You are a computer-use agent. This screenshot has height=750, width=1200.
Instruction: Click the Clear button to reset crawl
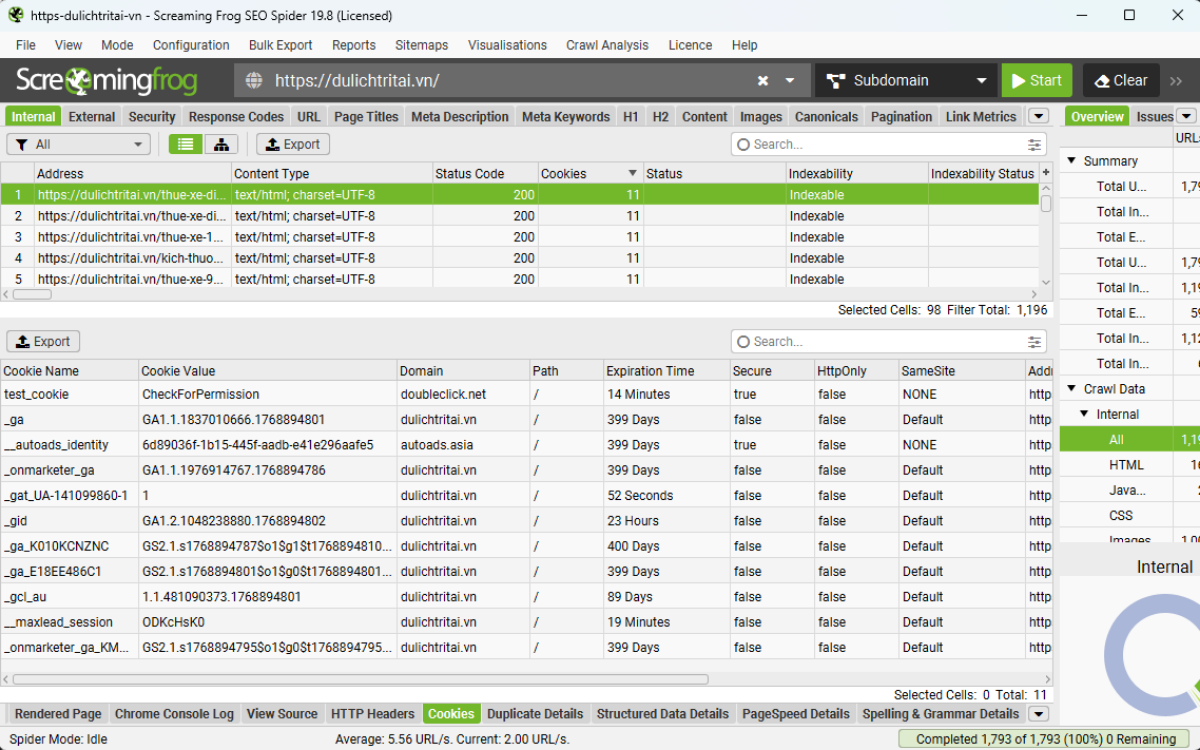1120,80
